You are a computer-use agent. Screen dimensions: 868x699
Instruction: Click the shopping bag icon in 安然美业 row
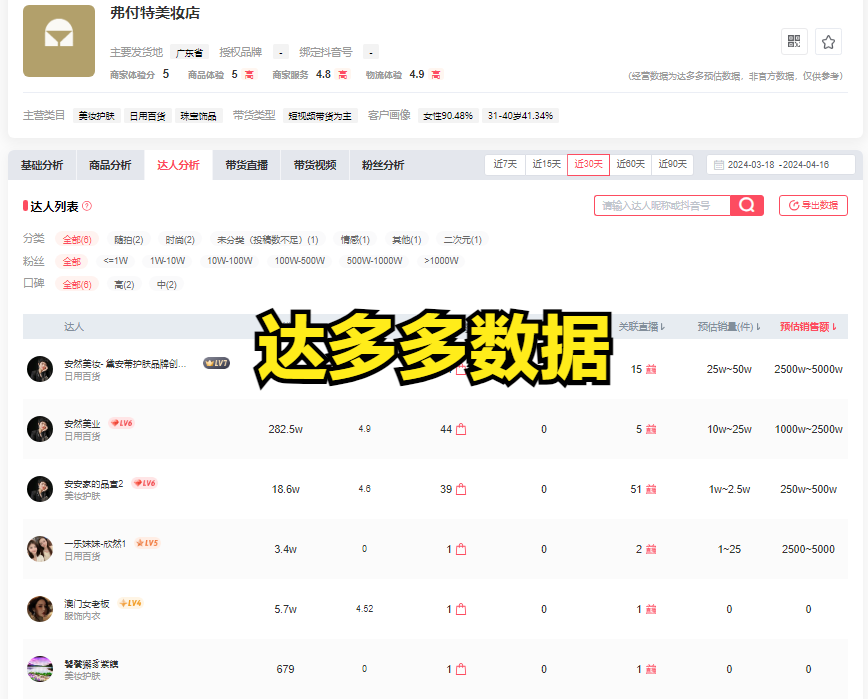pyautogui.click(x=461, y=429)
